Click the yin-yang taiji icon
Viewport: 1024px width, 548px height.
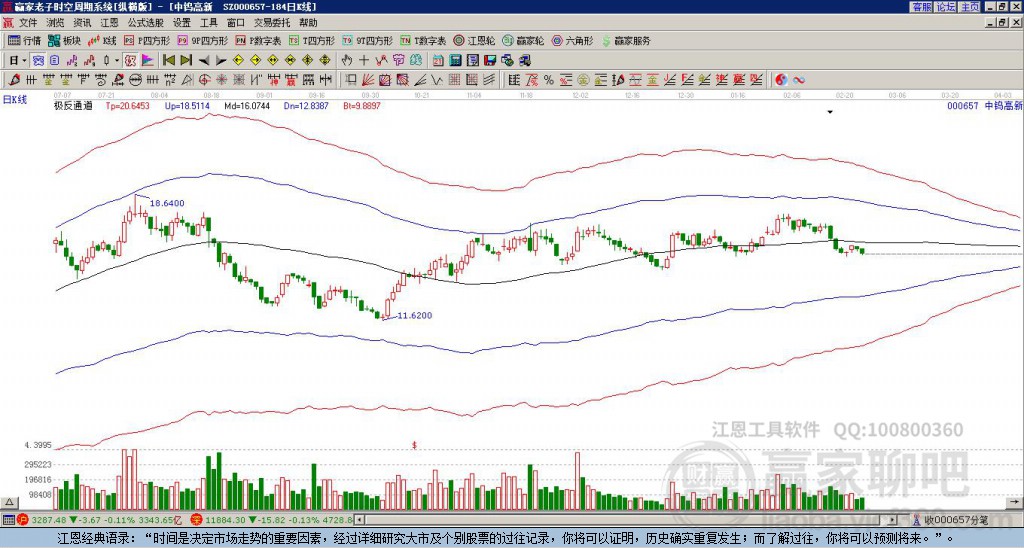point(784,79)
